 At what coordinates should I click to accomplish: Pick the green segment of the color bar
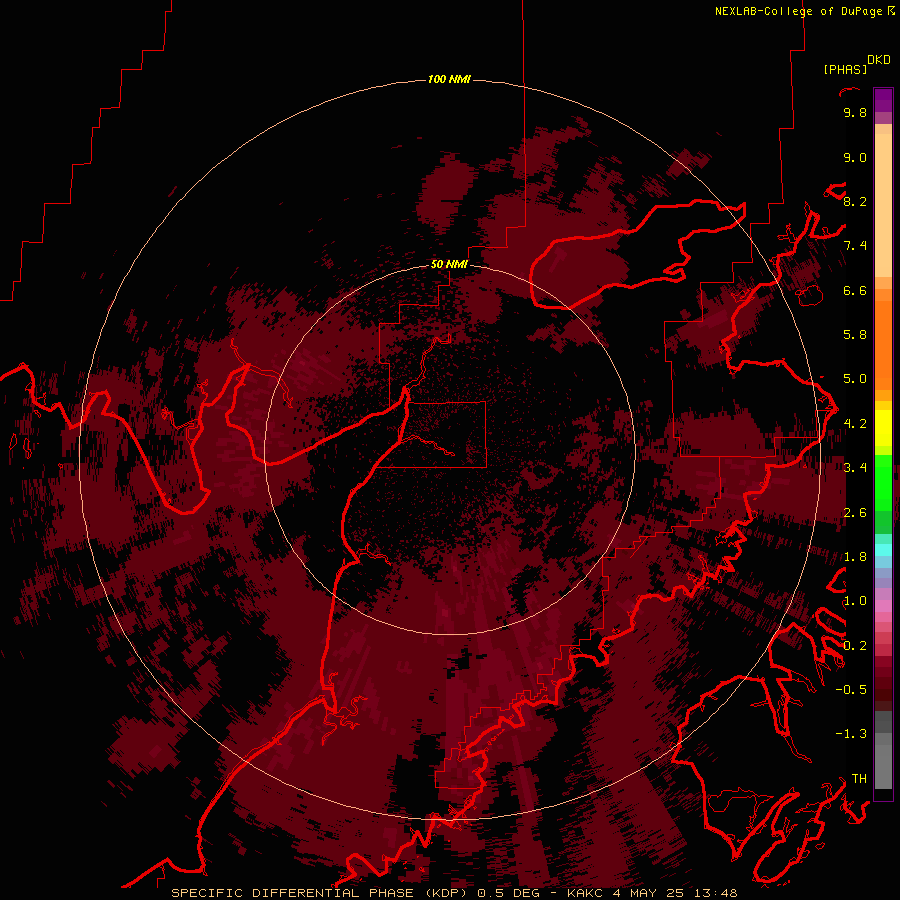883,482
